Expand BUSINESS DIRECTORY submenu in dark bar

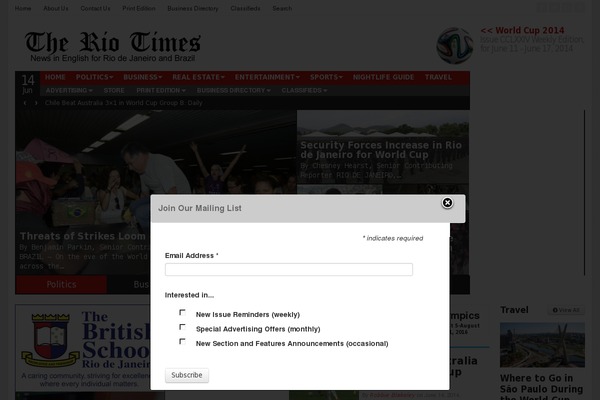point(233,91)
